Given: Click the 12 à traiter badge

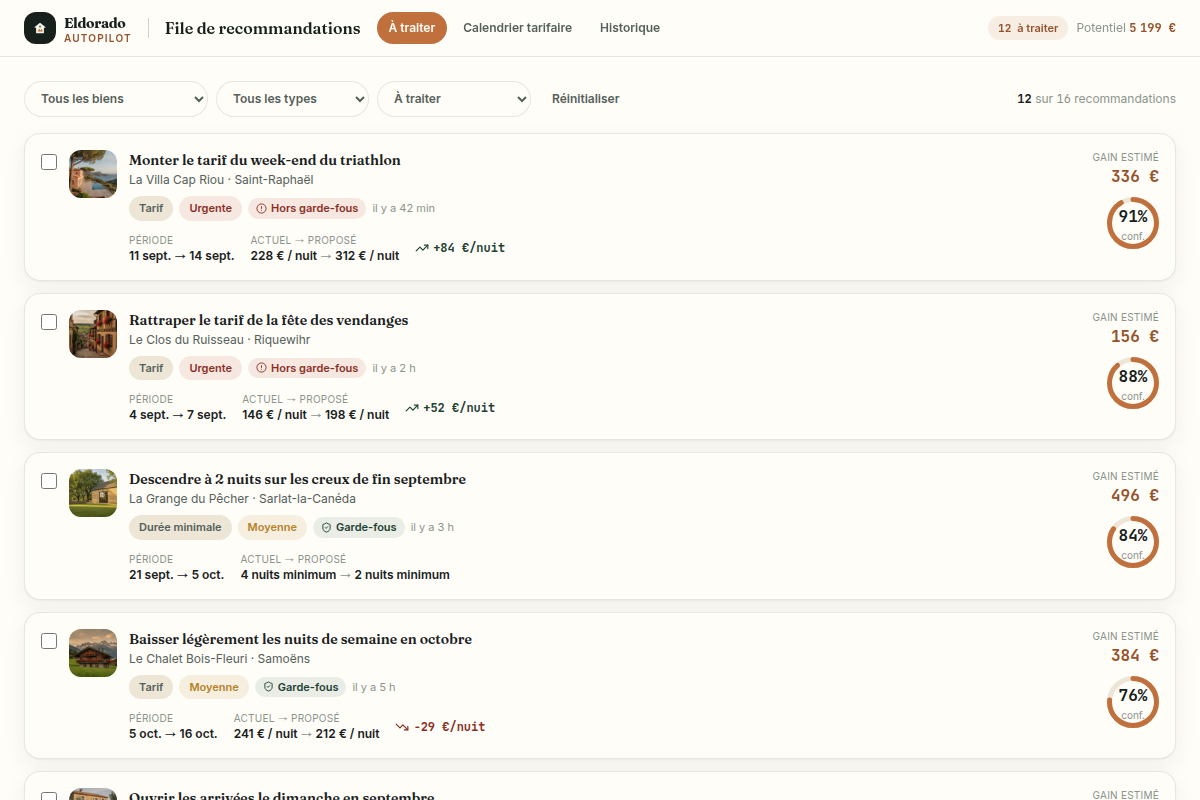Looking at the screenshot, I should point(1028,28).
